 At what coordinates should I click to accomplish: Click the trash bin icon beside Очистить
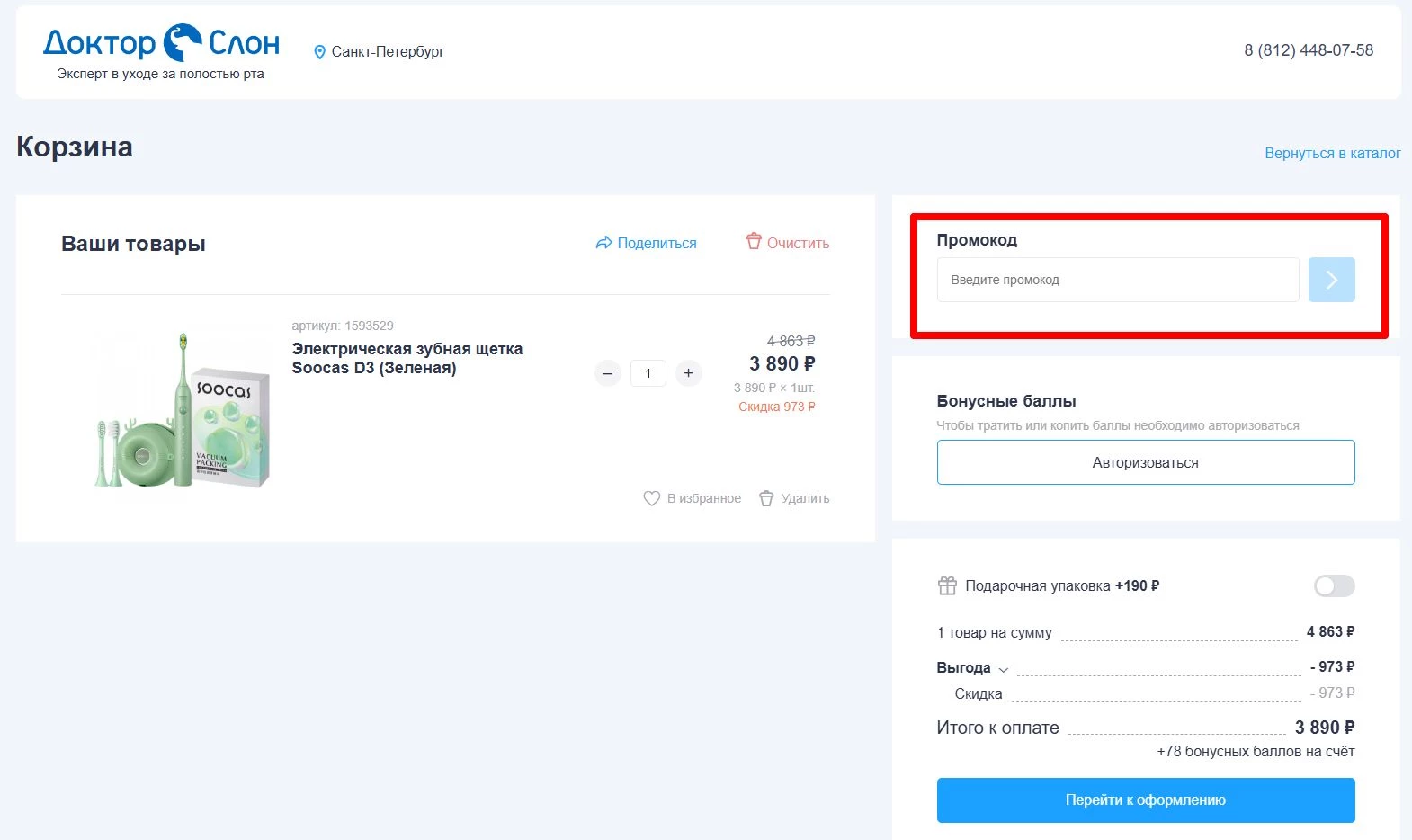[x=754, y=241]
